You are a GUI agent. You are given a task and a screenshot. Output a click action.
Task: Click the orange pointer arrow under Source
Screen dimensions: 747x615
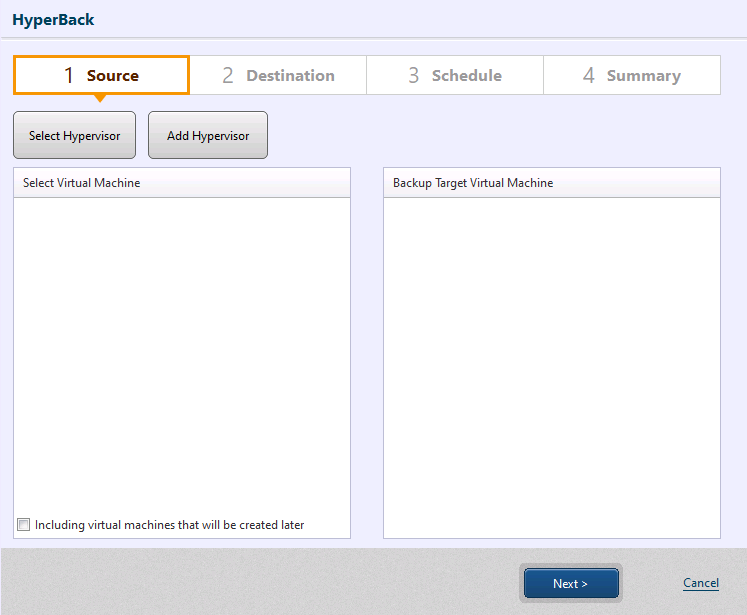click(x=99, y=98)
